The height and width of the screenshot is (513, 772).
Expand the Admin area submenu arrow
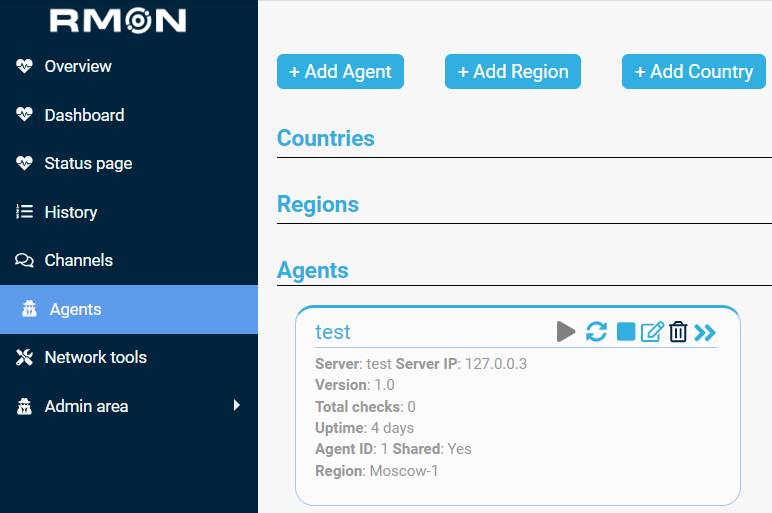tap(237, 406)
